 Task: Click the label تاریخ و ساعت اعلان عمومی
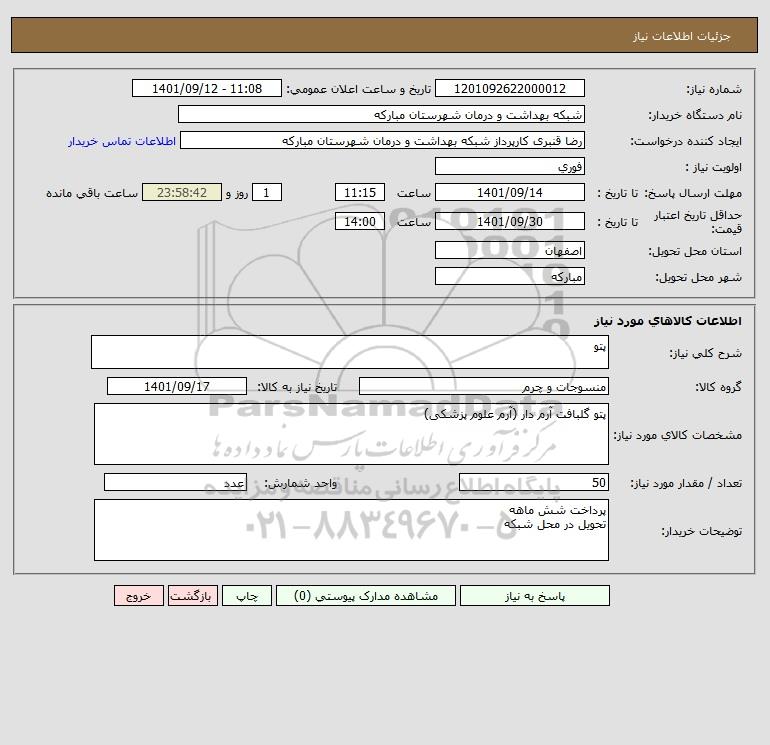point(358,89)
